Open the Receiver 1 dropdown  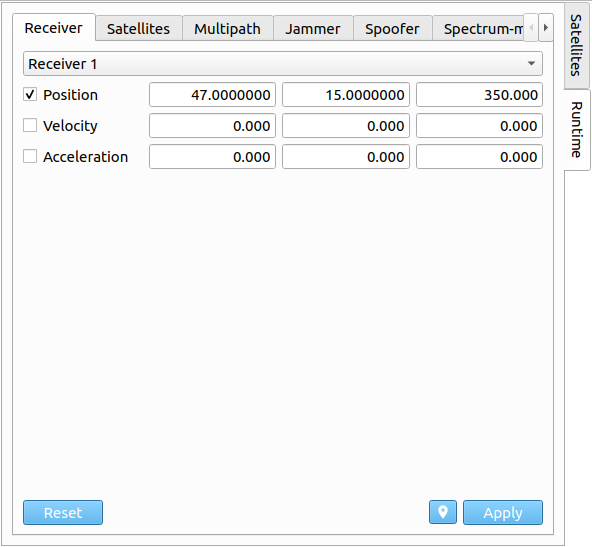[283, 63]
